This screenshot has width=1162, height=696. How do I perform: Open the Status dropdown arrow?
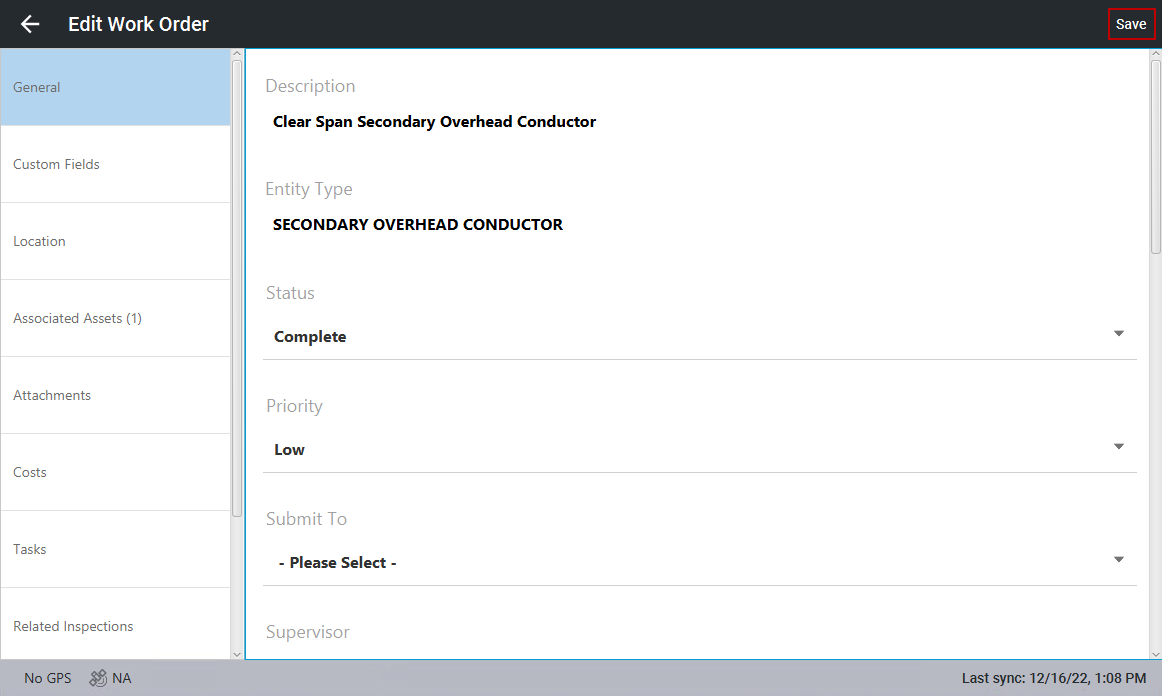click(1119, 334)
